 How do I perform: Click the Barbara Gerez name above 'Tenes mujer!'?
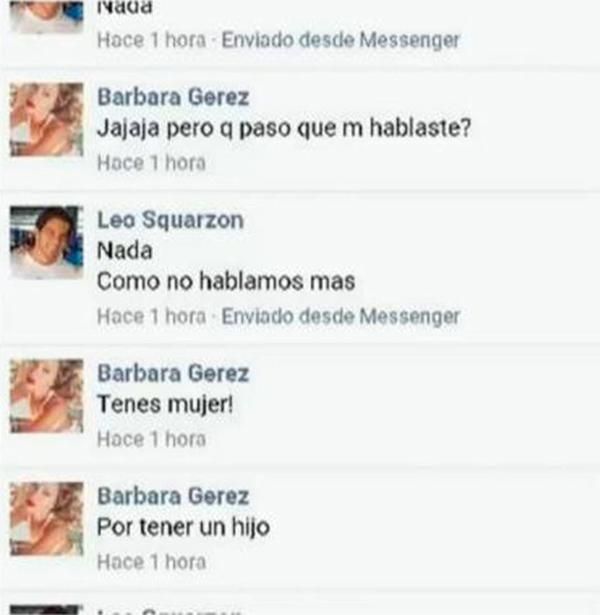coord(173,373)
